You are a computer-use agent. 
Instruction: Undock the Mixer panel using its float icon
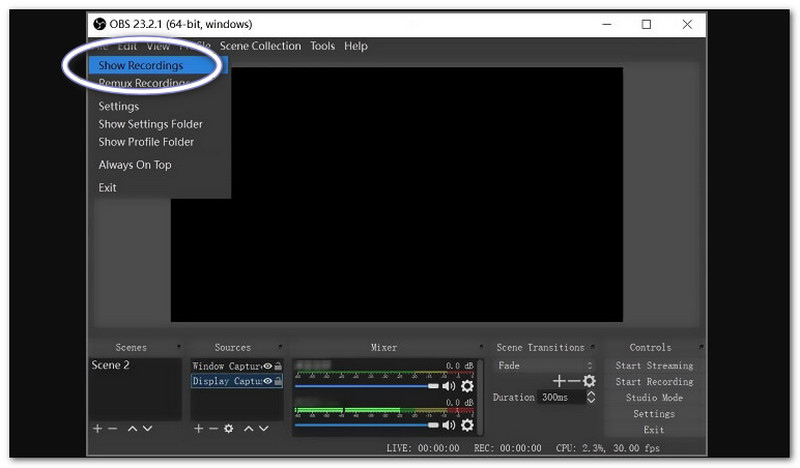click(481, 347)
